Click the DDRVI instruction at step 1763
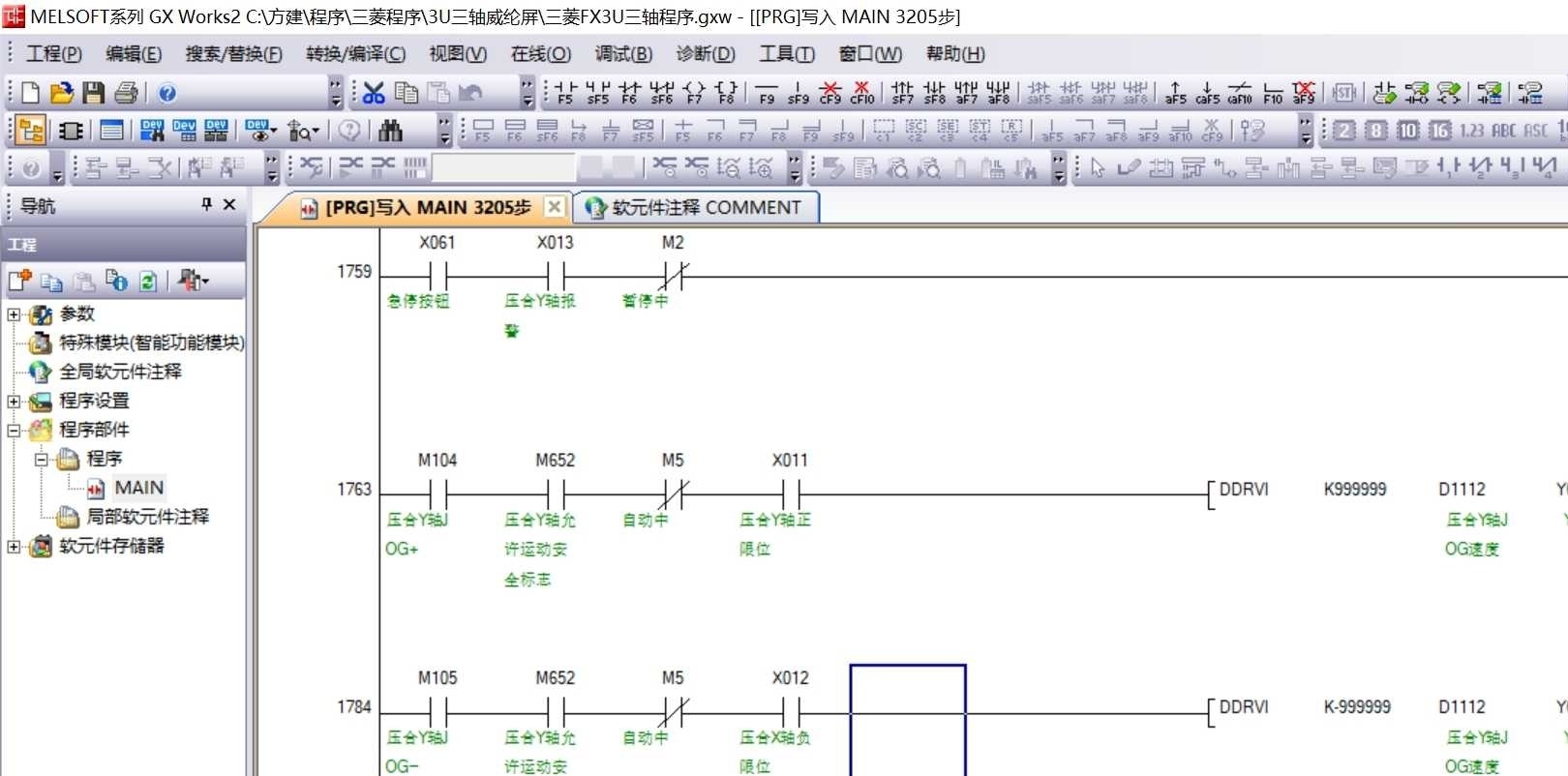This screenshot has width=1568, height=776. pyautogui.click(x=1243, y=490)
